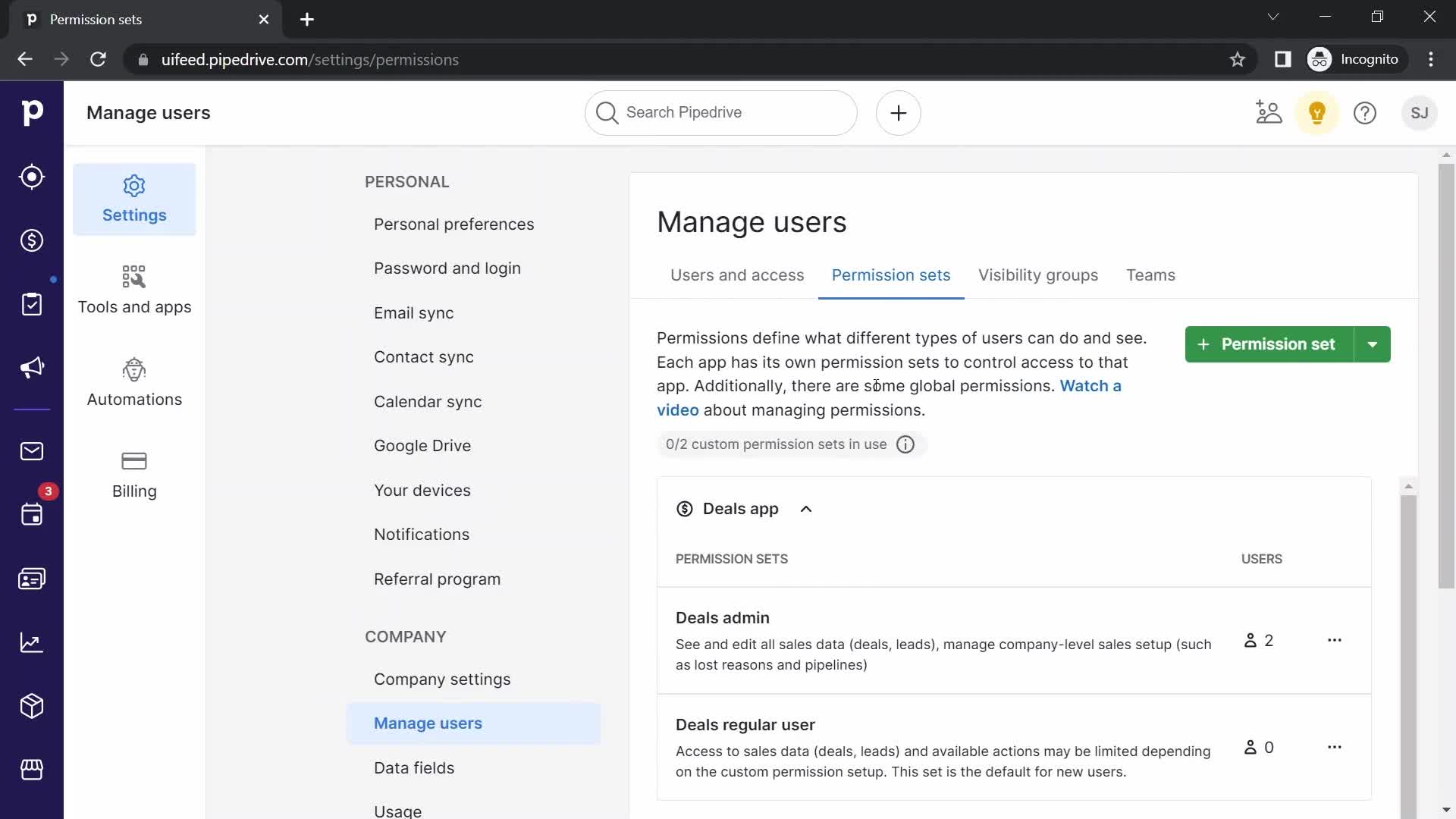The image size is (1456, 819).
Task: Switch to Visibility groups tab
Action: pos(1038,275)
